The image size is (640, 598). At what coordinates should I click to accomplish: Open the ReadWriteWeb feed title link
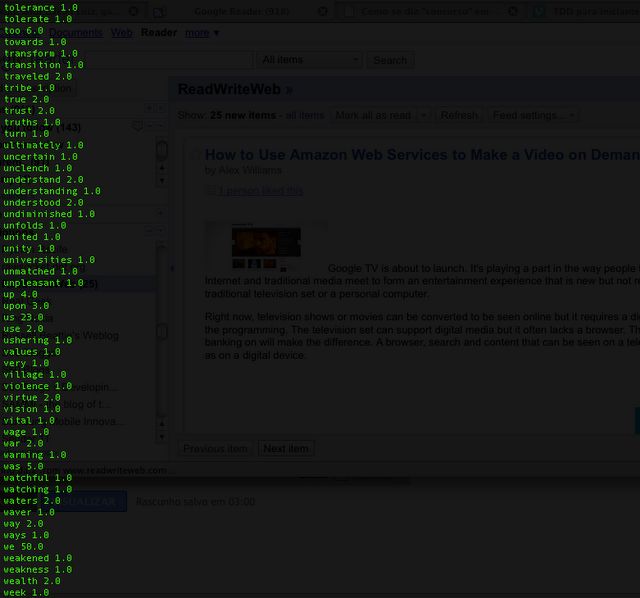pos(235,89)
